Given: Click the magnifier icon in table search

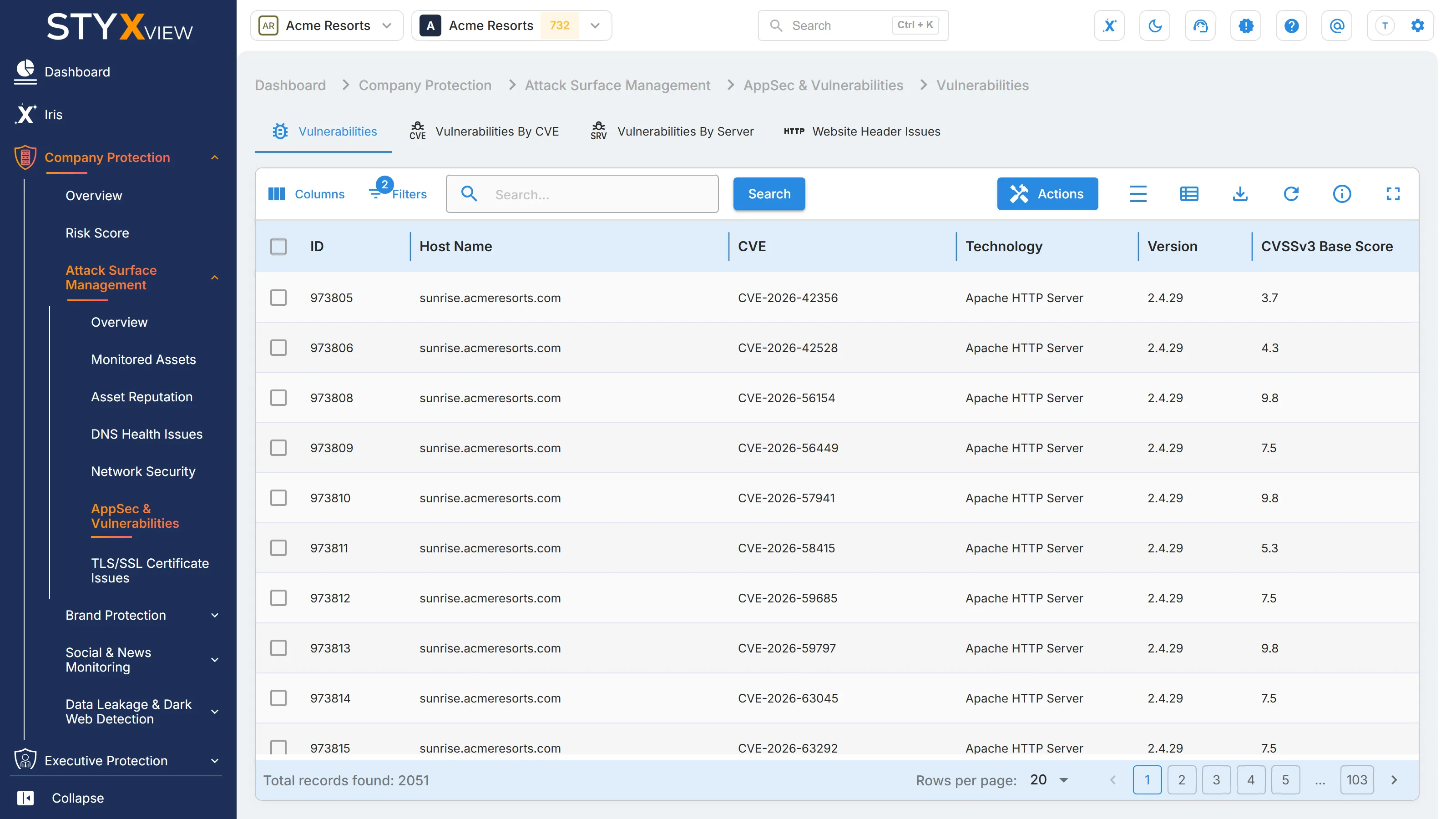Looking at the screenshot, I should (469, 194).
